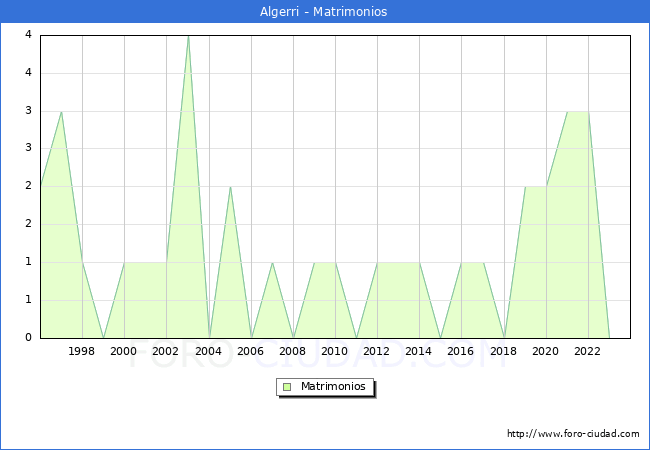This screenshot has height=450, width=650.
Task: Click the 2016 year label
Action: pyautogui.click(x=461, y=351)
